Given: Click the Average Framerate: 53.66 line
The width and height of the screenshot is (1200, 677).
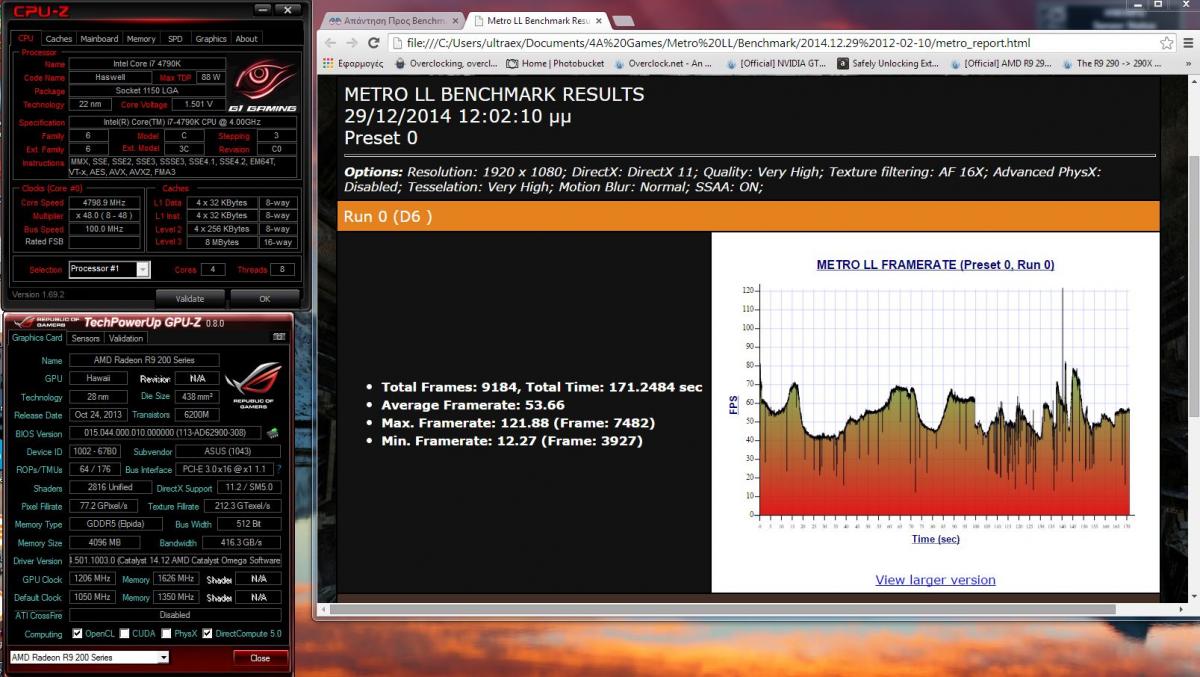Looking at the screenshot, I should [472, 405].
